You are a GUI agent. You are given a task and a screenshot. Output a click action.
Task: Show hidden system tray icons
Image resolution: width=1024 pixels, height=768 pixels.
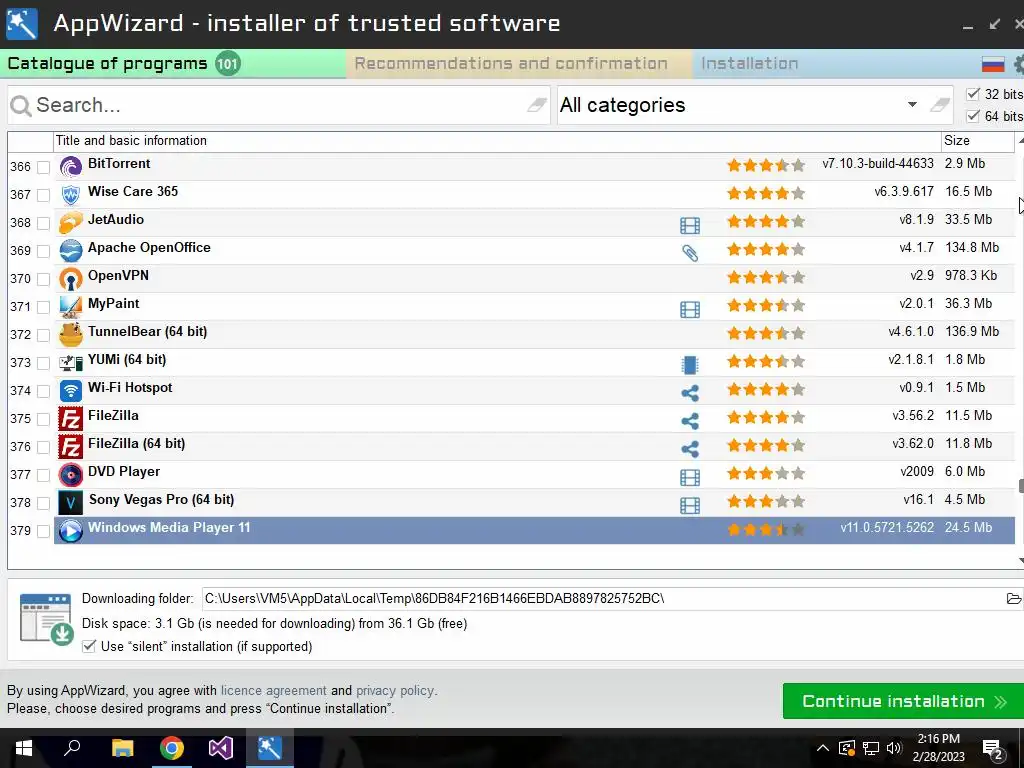coord(822,748)
